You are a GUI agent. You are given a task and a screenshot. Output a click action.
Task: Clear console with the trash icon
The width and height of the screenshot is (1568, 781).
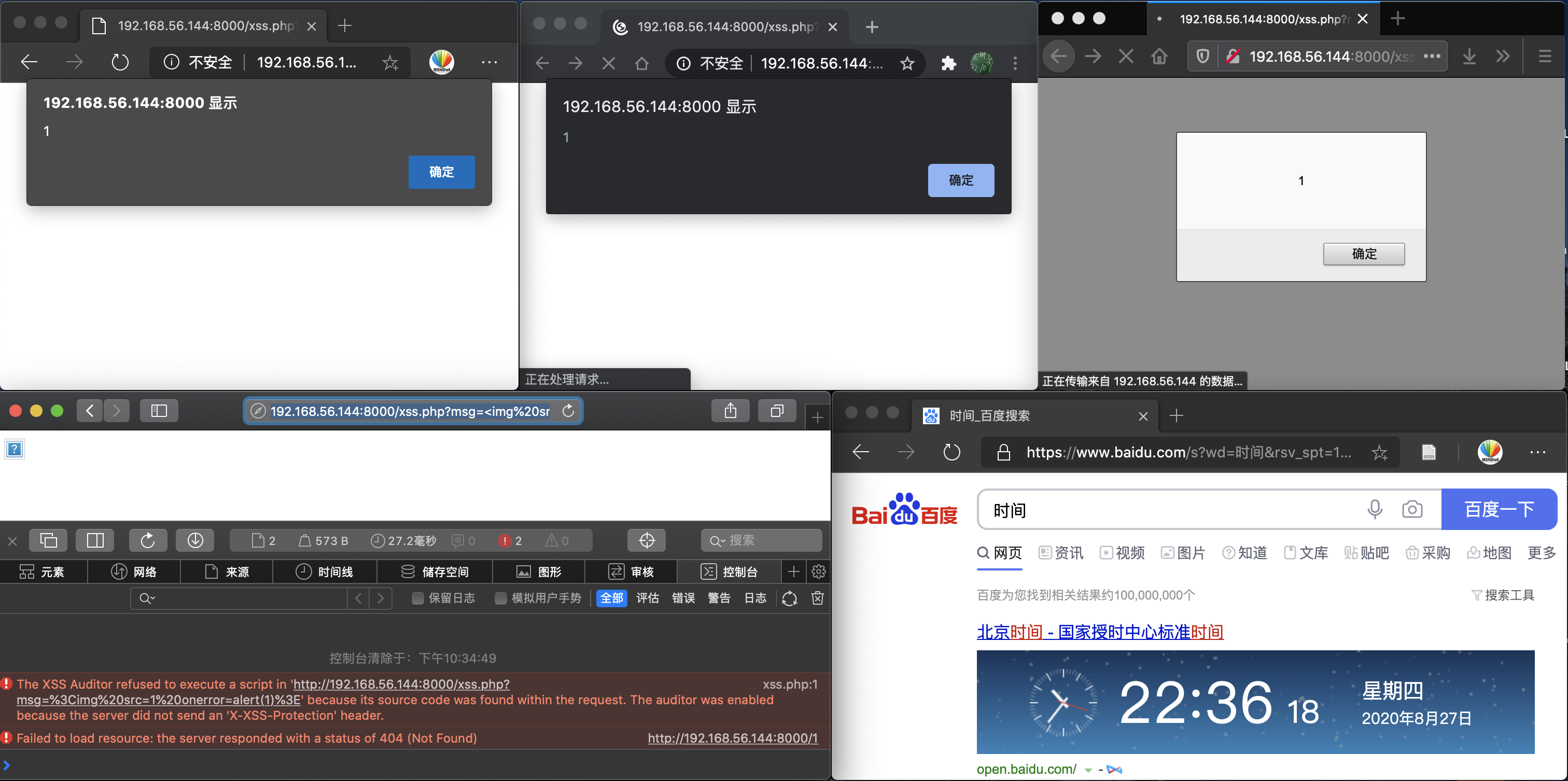817,598
